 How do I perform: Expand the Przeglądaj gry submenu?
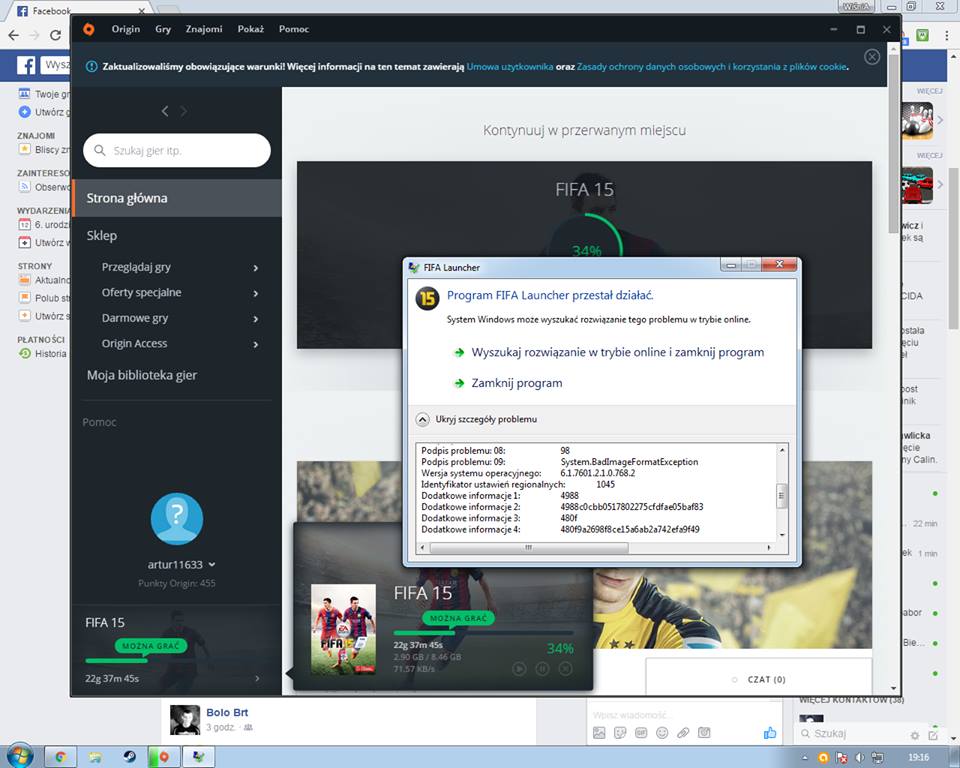(x=256, y=268)
